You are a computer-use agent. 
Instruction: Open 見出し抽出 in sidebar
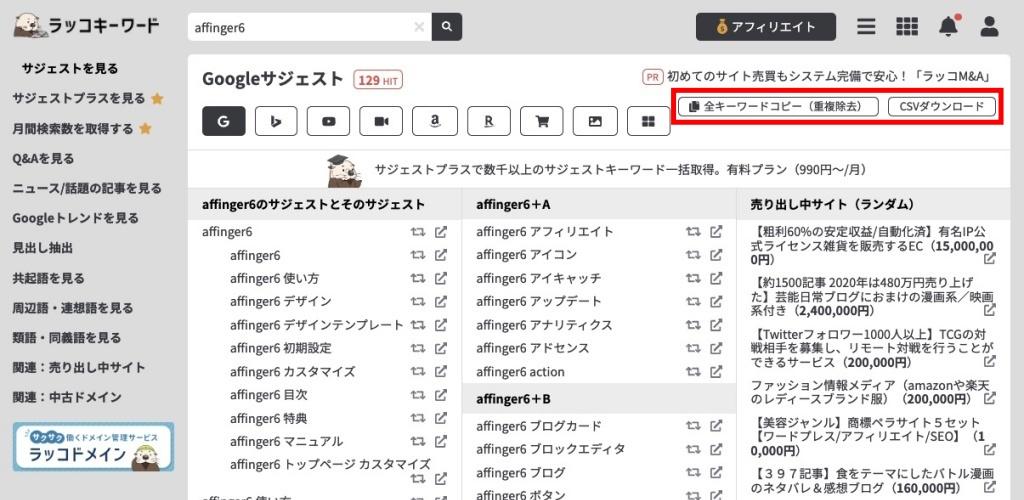coord(42,248)
